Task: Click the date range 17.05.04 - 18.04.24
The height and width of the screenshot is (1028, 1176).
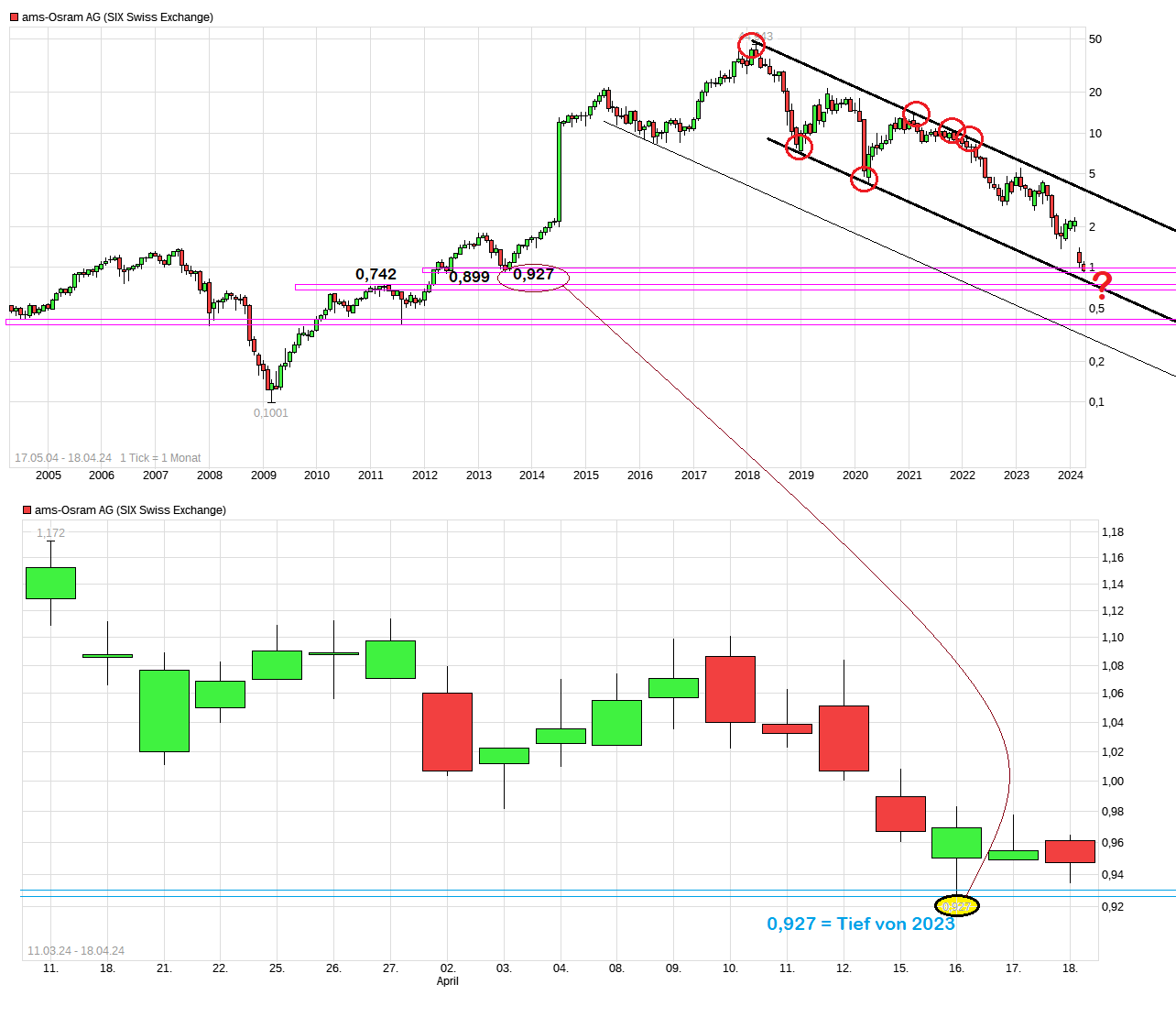Action: [63, 458]
